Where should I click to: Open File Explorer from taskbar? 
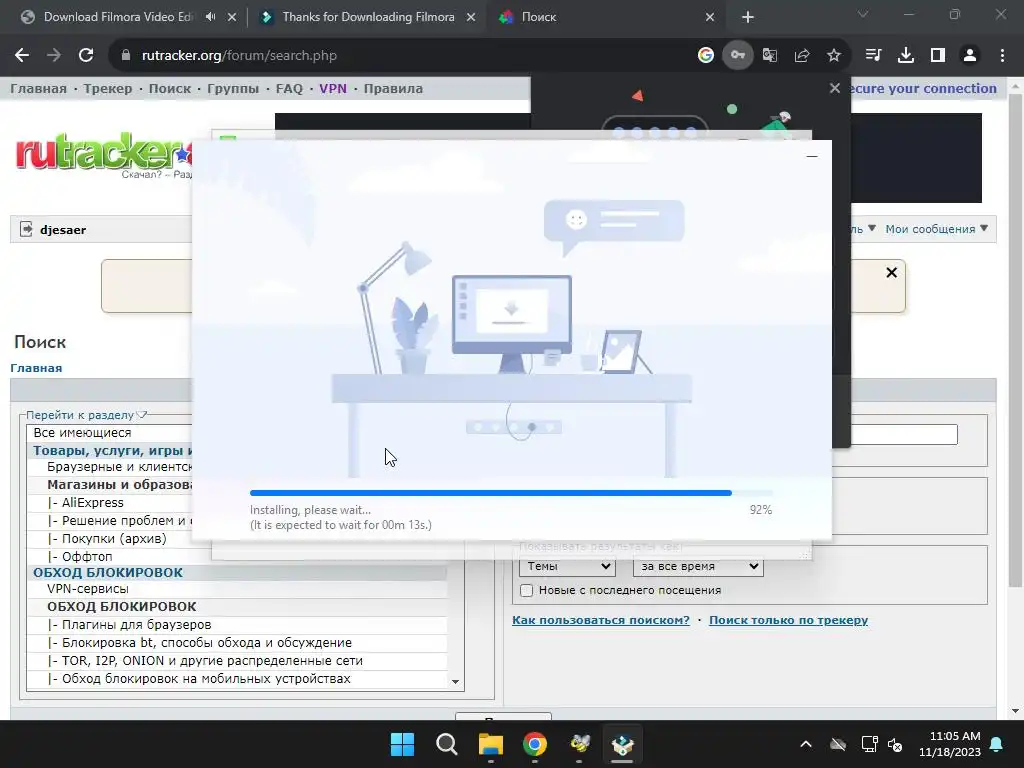(x=490, y=744)
